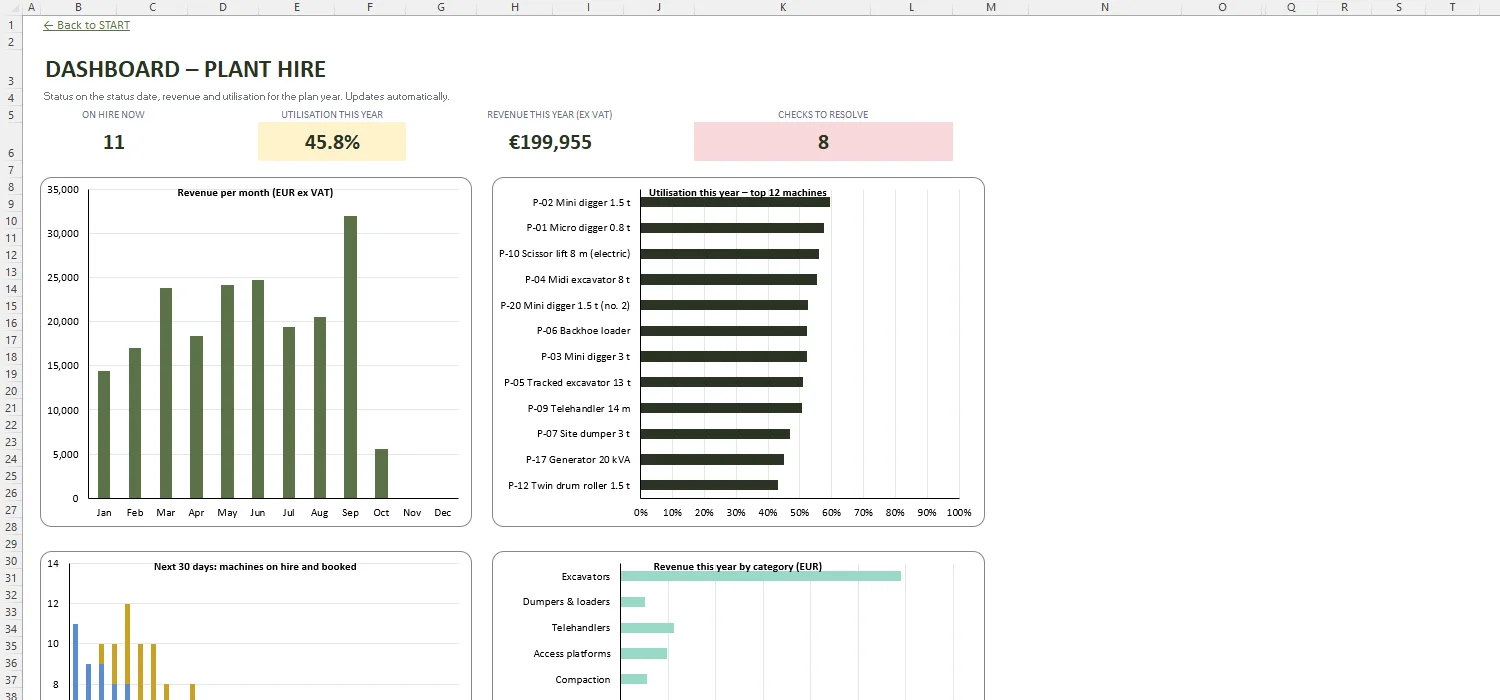Click the June revenue bar
Screen dimensions: 1500x700
[x=258, y=389]
